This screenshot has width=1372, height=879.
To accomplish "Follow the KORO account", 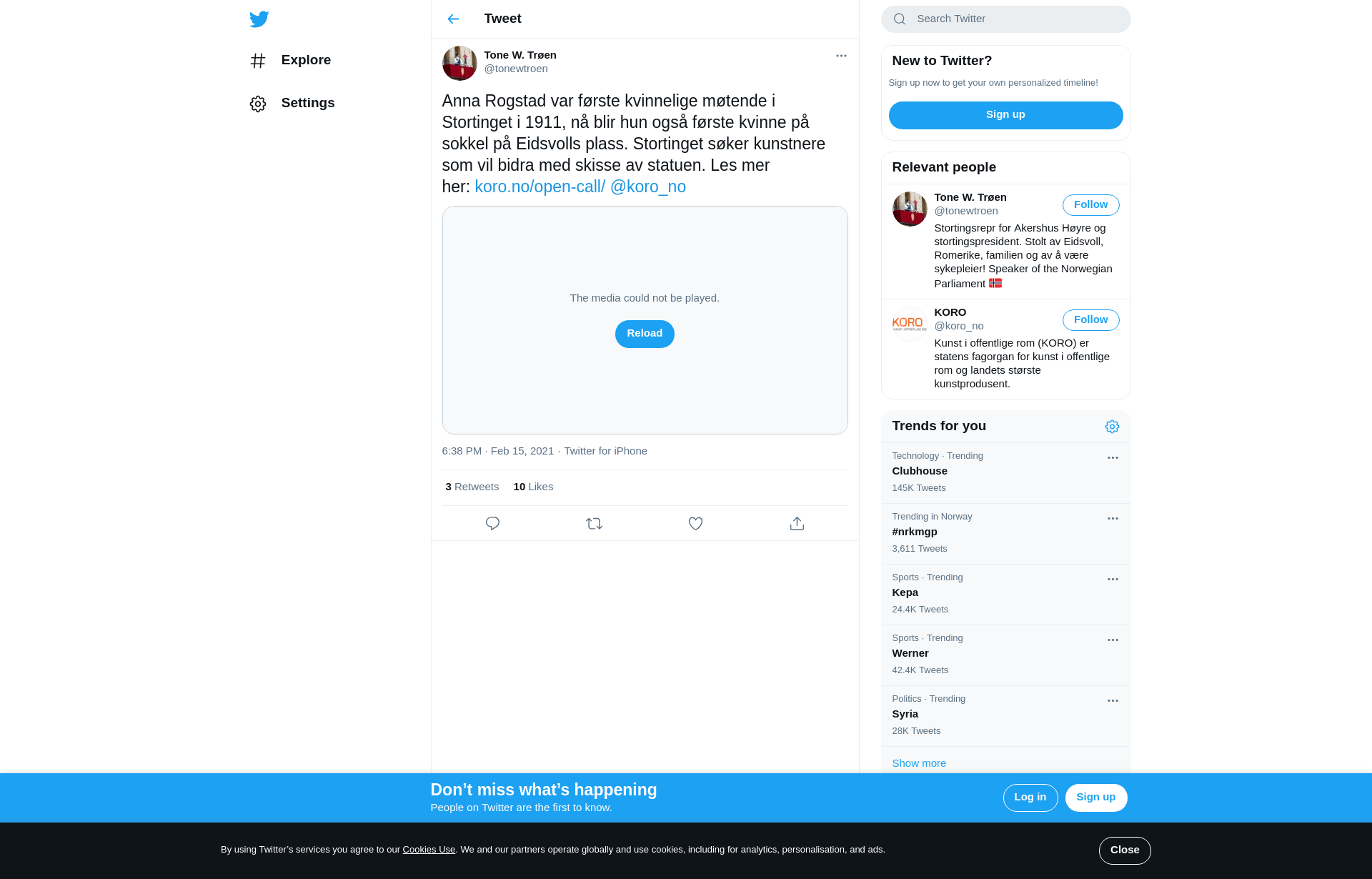I will [1090, 320].
